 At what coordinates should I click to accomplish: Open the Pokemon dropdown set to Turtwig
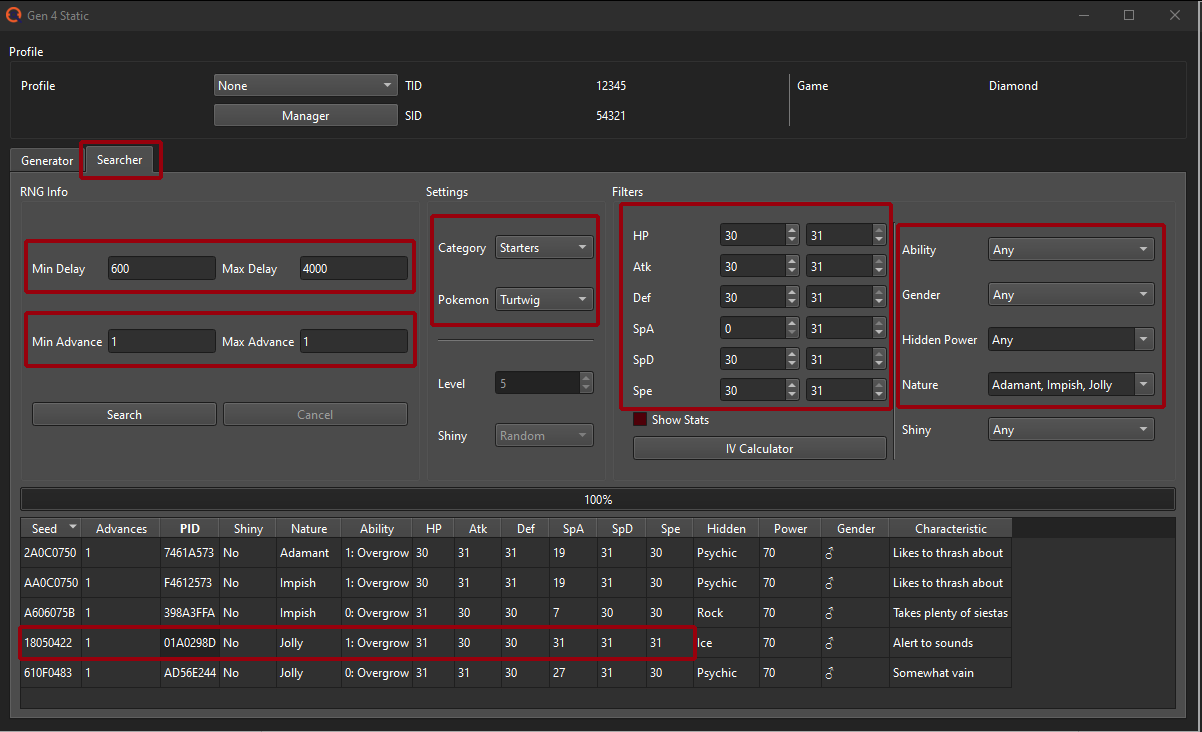click(544, 299)
